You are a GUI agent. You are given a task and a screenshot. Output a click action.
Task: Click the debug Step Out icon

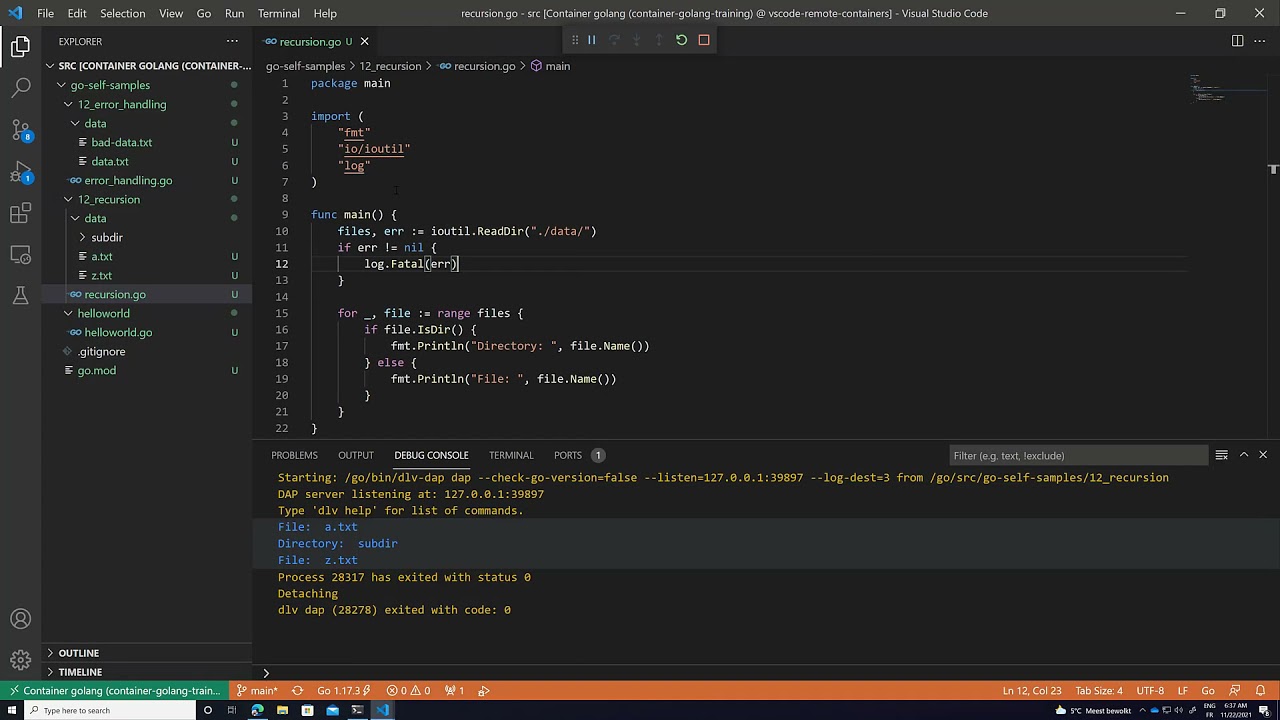[659, 40]
